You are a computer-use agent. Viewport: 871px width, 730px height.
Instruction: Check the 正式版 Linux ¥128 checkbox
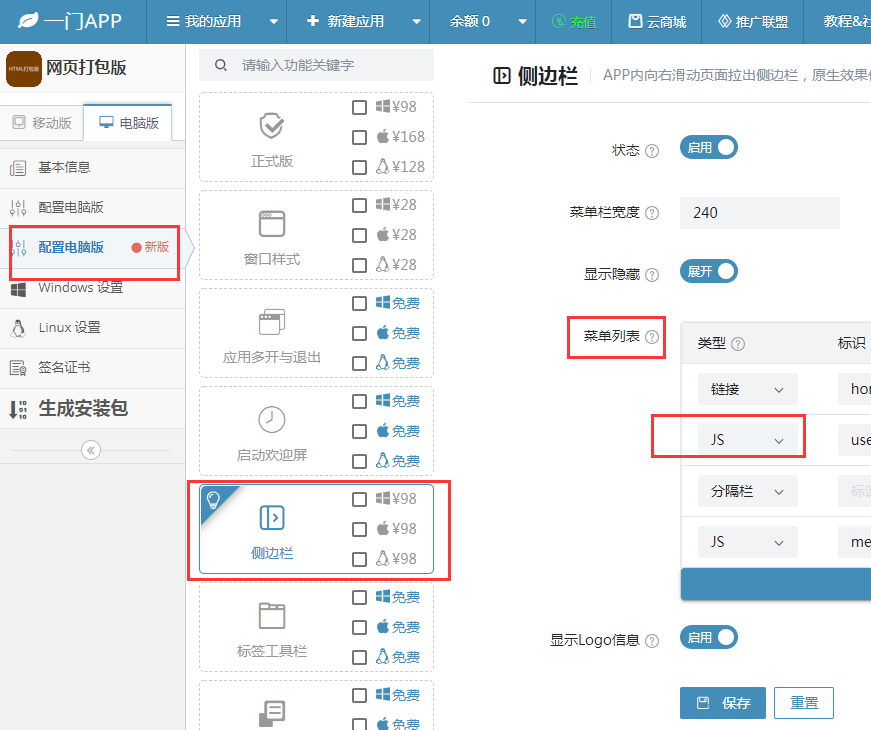pyautogui.click(x=359, y=167)
